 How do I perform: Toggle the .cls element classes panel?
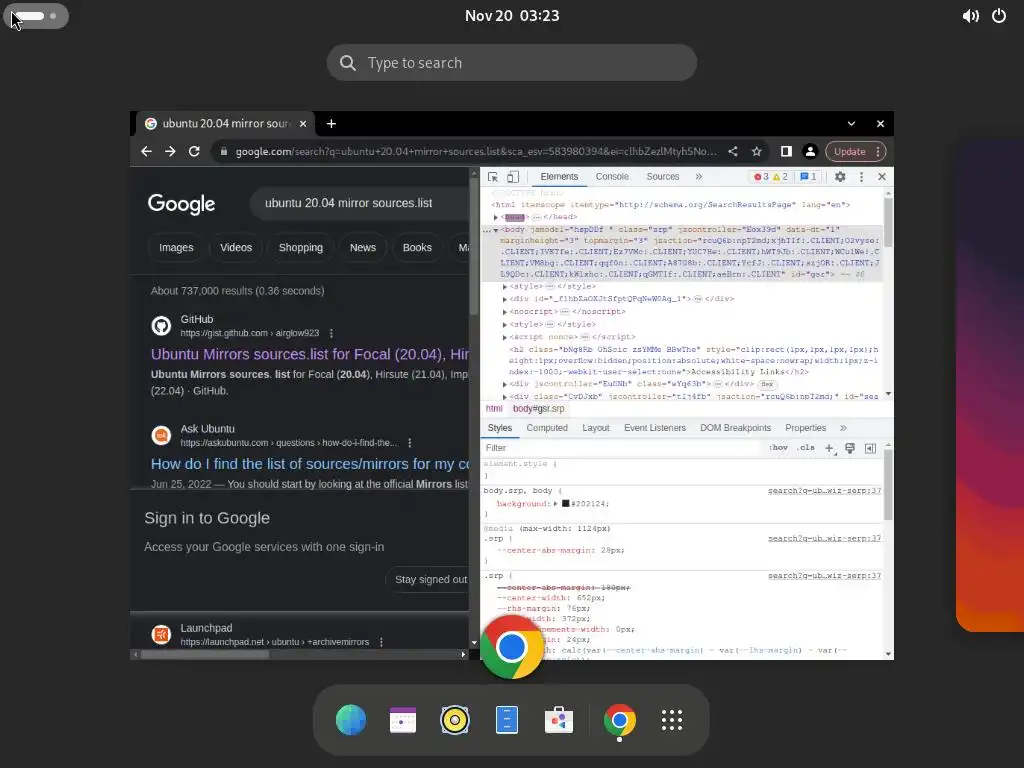pos(807,447)
